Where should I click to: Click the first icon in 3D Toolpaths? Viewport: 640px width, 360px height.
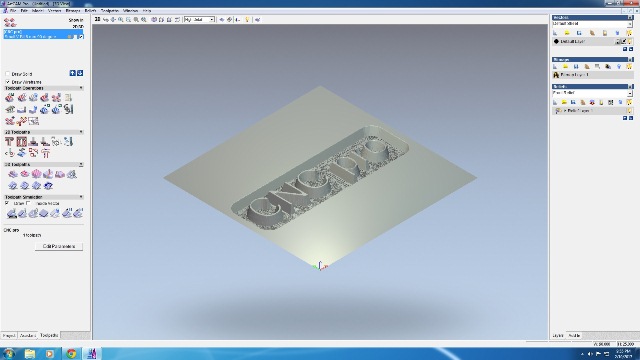[x=13, y=174]
